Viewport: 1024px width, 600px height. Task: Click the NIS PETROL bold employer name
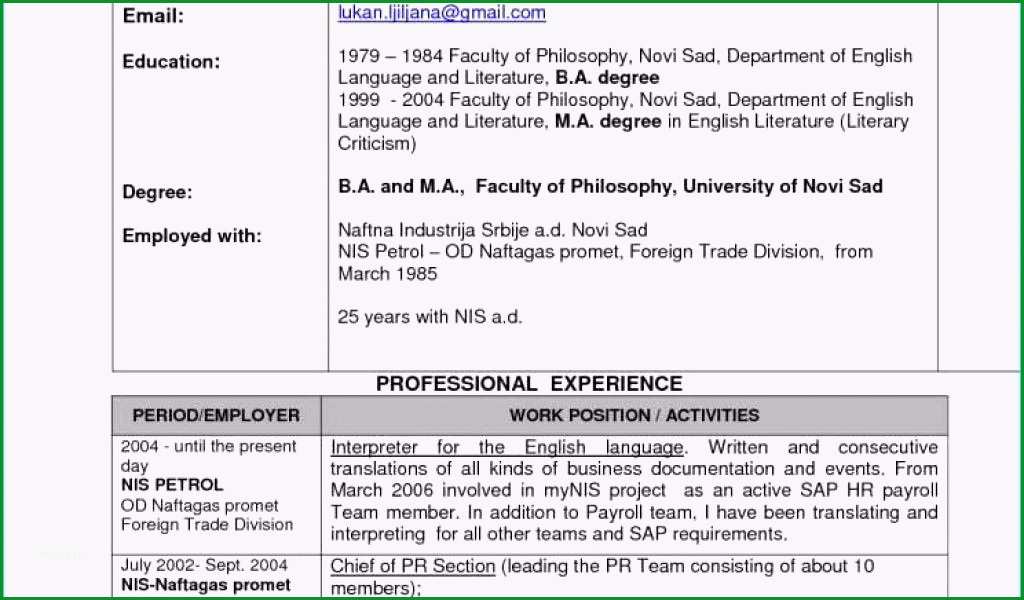pyautogui.click(x=172, y=484)
